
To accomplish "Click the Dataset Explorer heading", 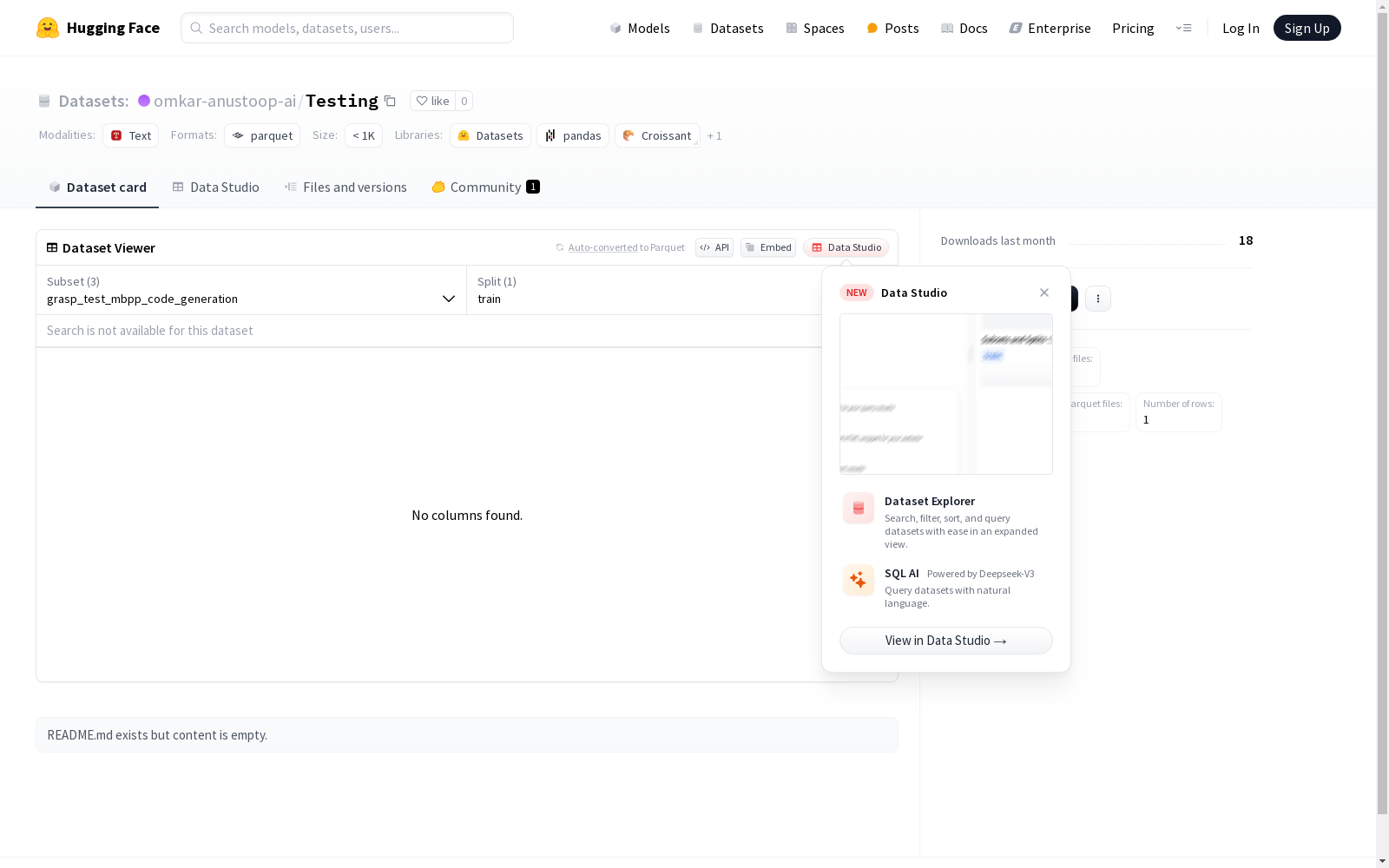I will 930,501.
